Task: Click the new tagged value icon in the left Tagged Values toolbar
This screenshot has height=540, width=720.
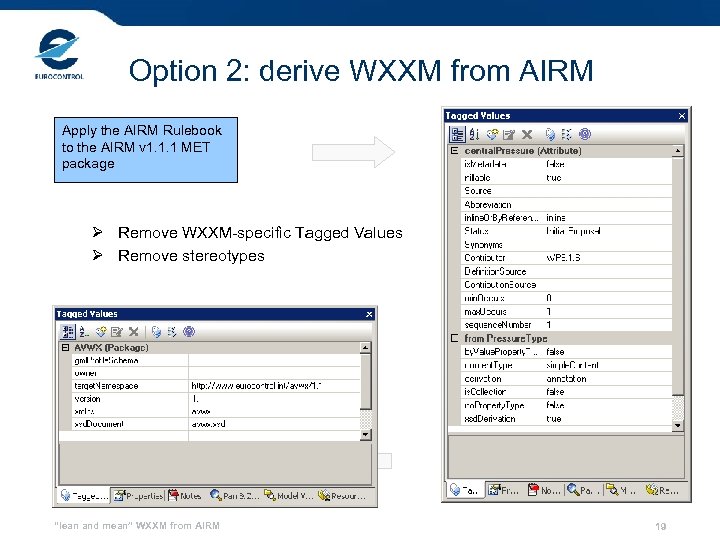Action: click(x=101, y=332)
